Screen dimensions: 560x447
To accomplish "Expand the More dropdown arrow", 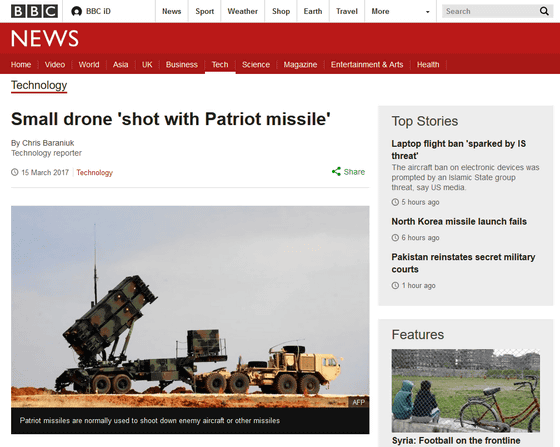I will (428, 12).
